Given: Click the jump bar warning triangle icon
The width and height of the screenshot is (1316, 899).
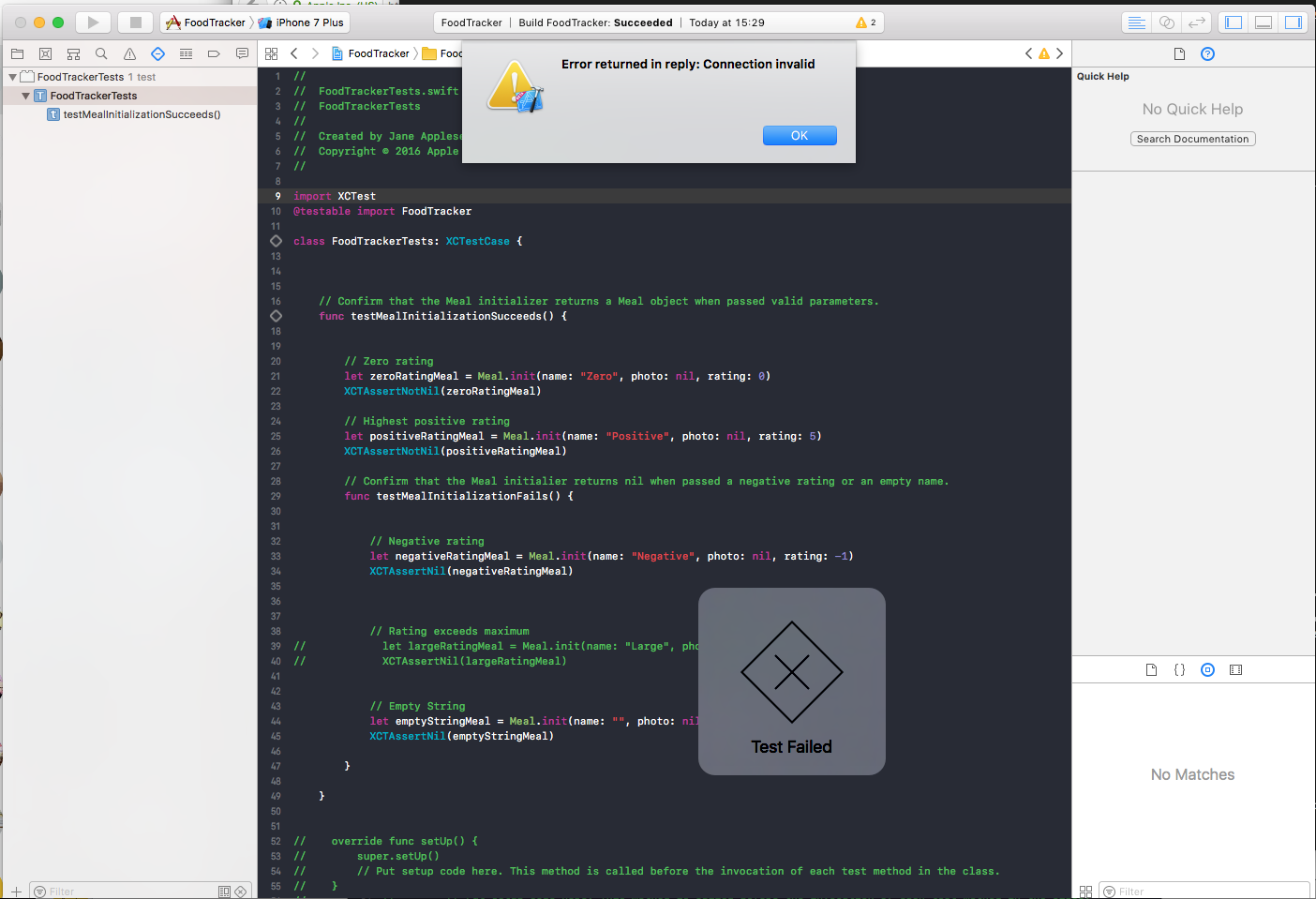Looking at the screenshot, I should coord(1044,53).
